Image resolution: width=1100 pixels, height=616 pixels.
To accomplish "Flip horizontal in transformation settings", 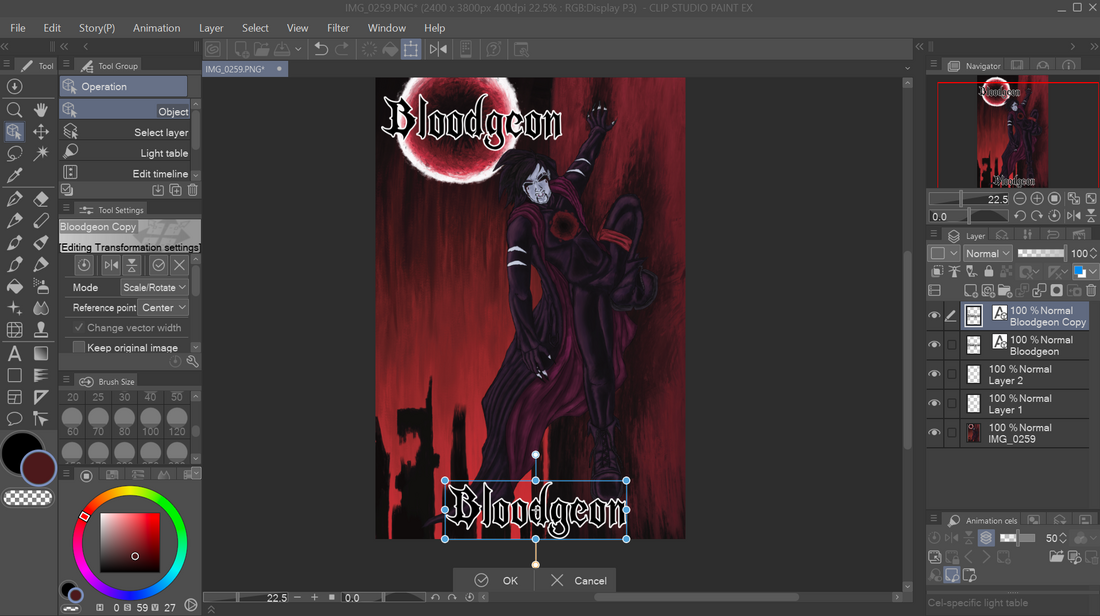I will 111,265.
